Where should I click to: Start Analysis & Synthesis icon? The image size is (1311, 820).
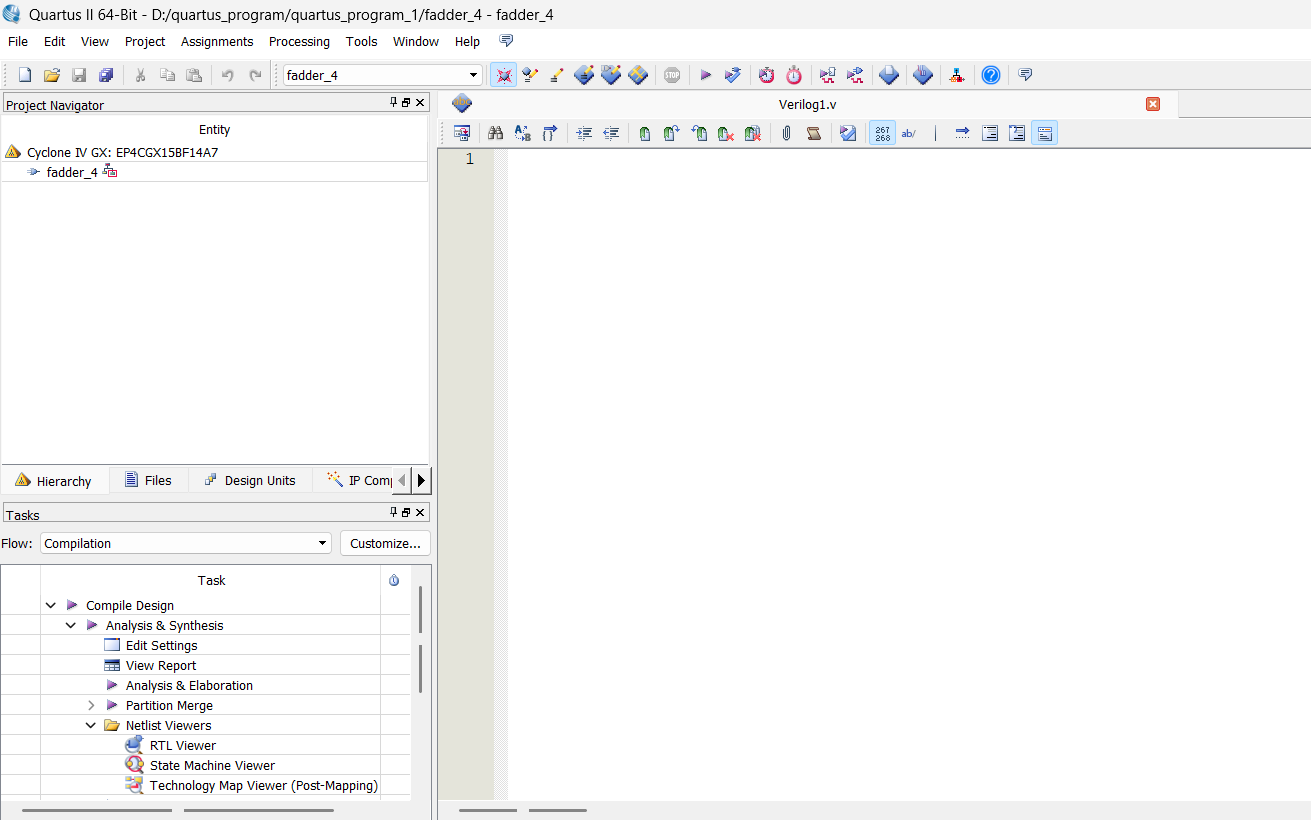point(733,75)
